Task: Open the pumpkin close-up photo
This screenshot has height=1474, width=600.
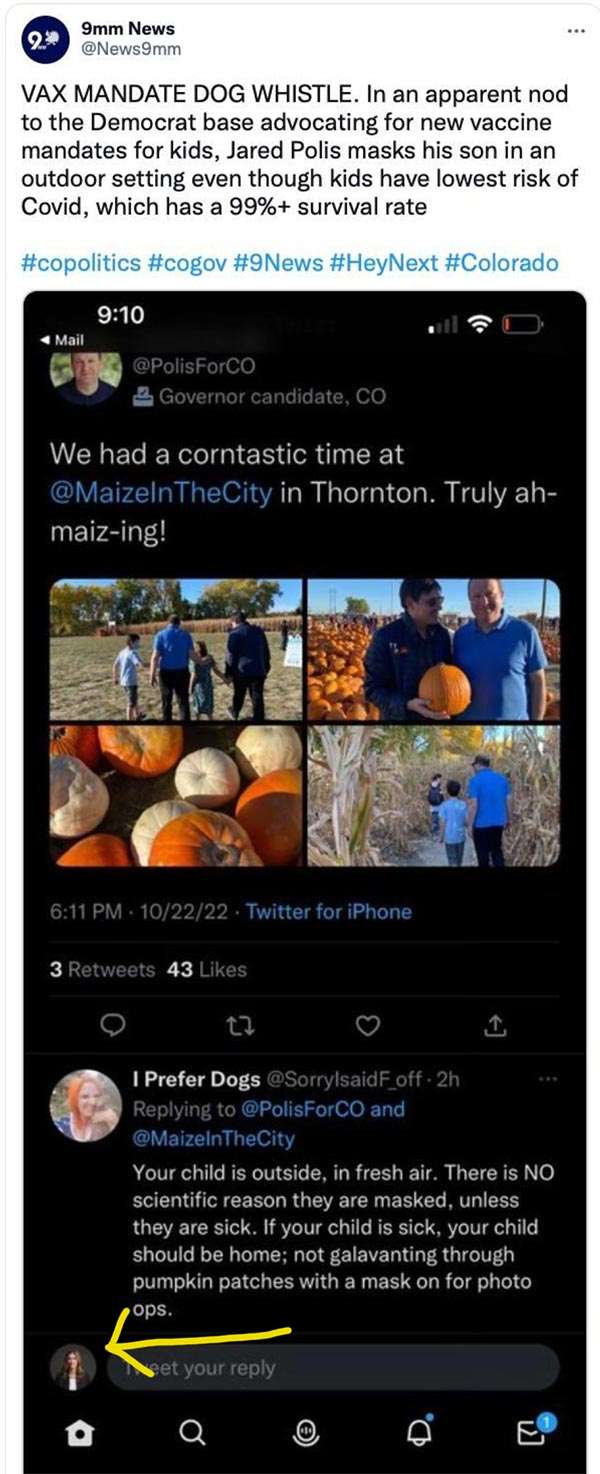Action: pos(175,796)
